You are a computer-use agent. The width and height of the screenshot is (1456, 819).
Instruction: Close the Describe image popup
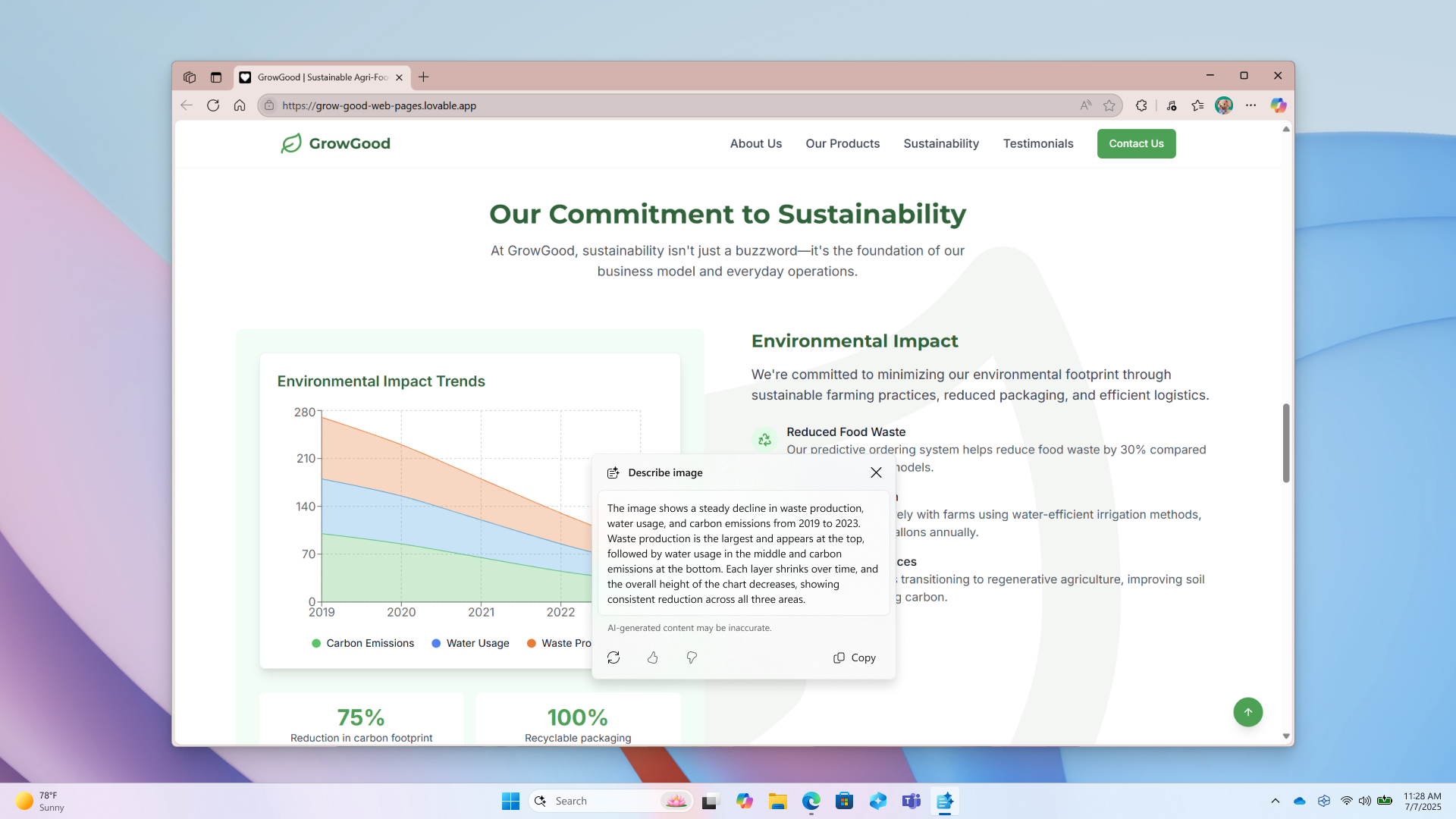tap(876, 472)
